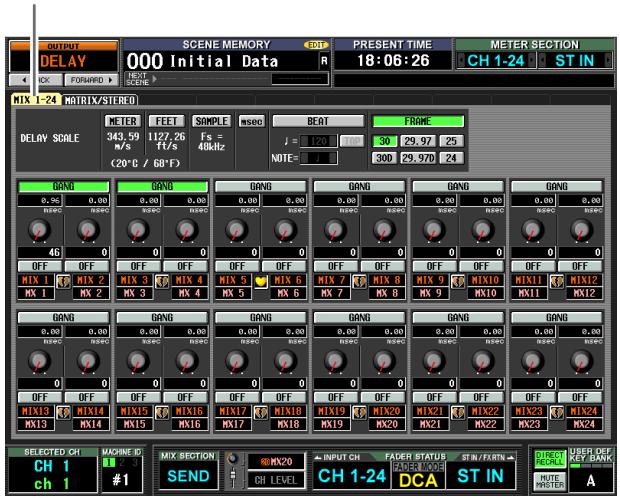Click pair heart icon between MIX 1 and MIX 2
620x498 pixels.
tap(63, 282)
